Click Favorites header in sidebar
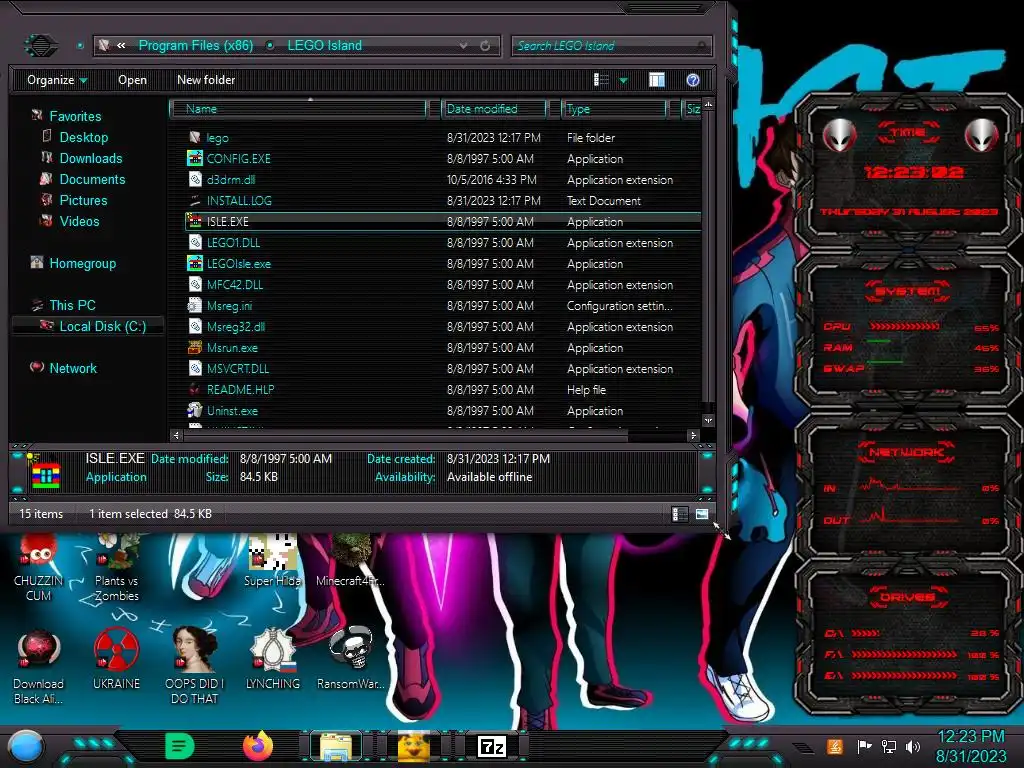The image size is (1024, 768). click(75, 116)
